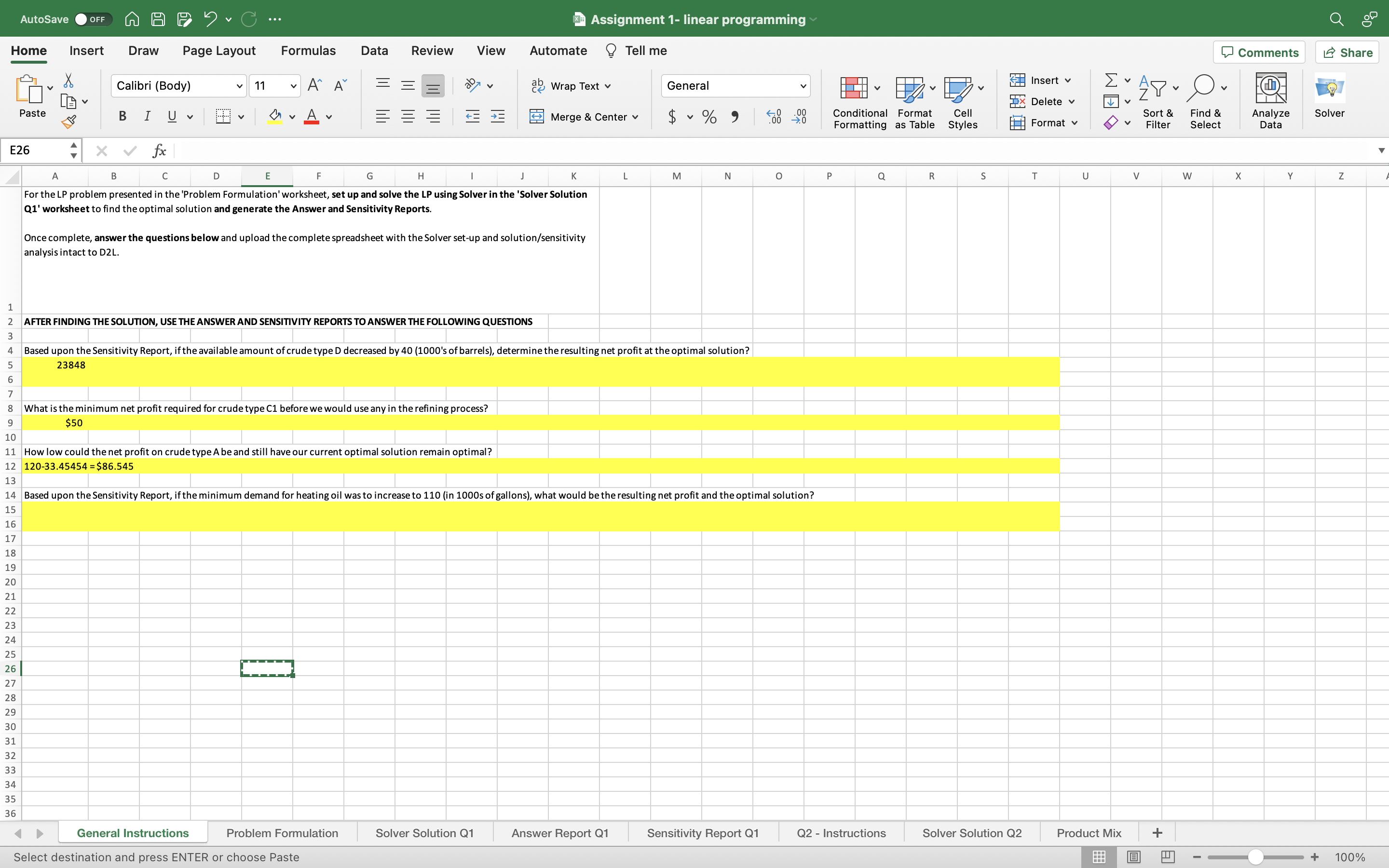Screen dimensions: 1389x868
Task: Toggle italic formatting
Action: click(x=147, y=116)
